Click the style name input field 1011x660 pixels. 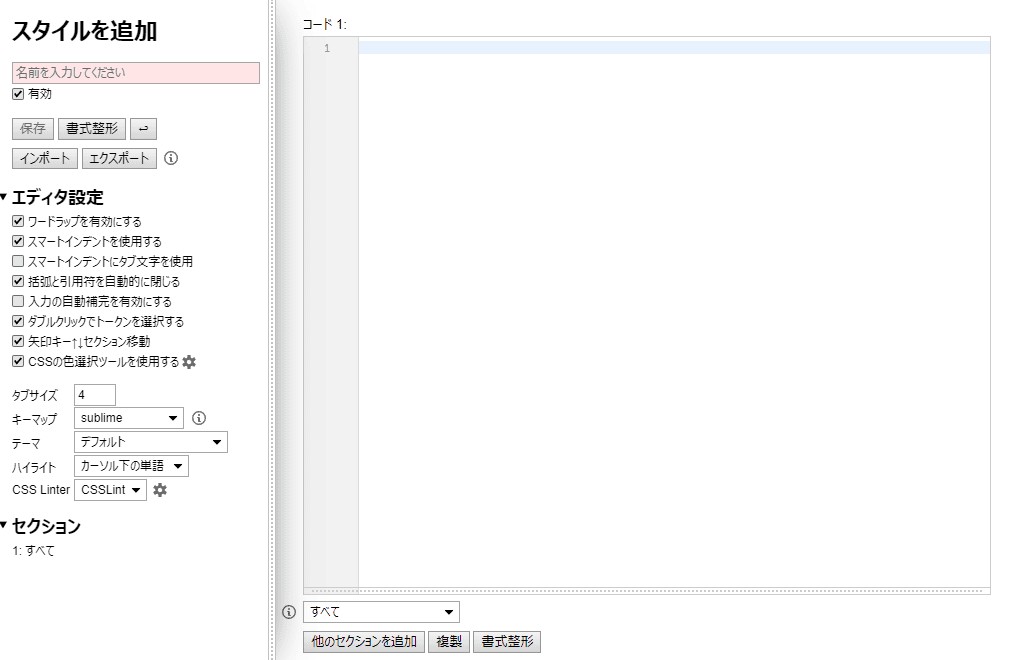click(135, 73)
